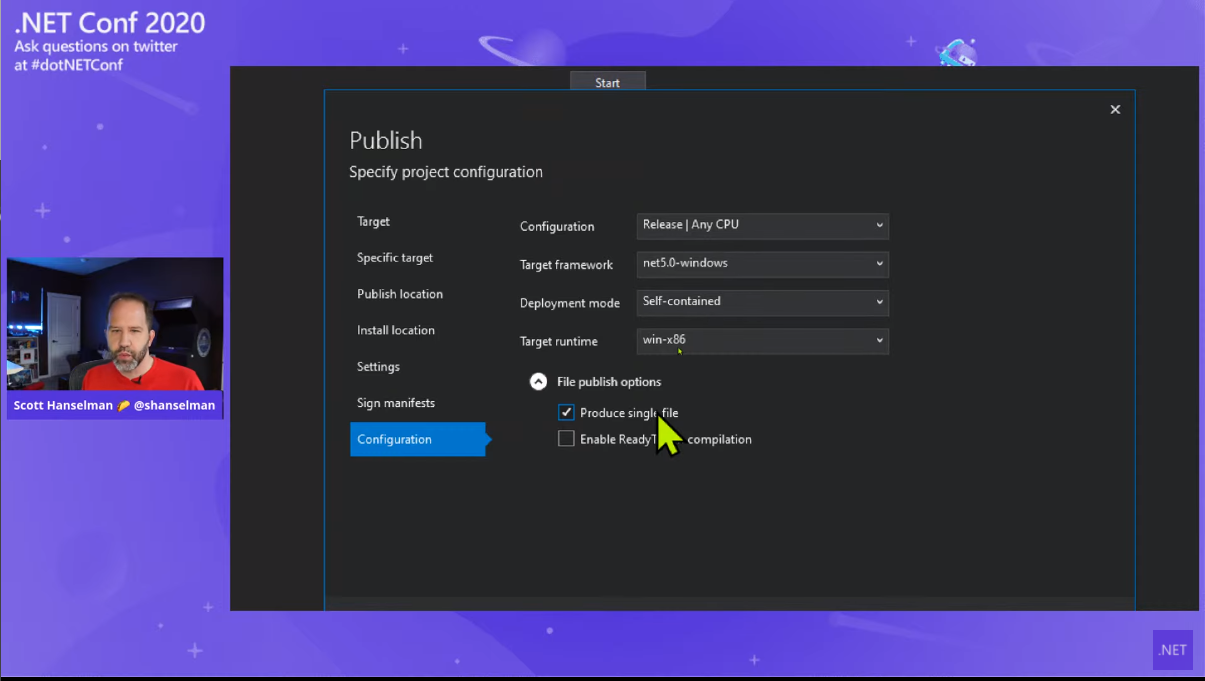This screenshot has height=681, width=1205.
Task: Open the Target runtime dropdown
Action: coord(762,341)
